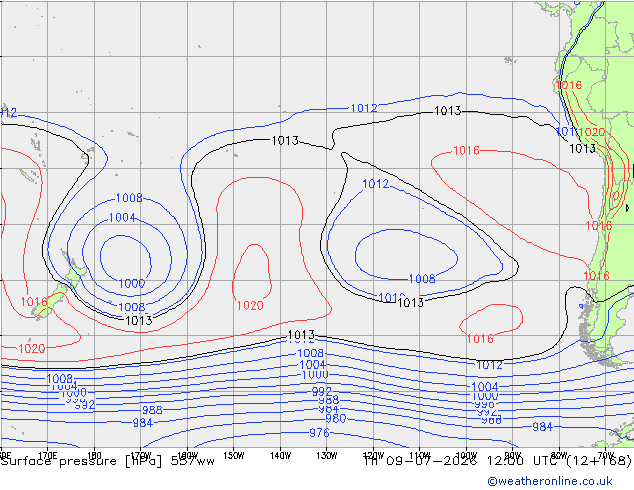Click the 984 label near 80W

pos(542,427)
